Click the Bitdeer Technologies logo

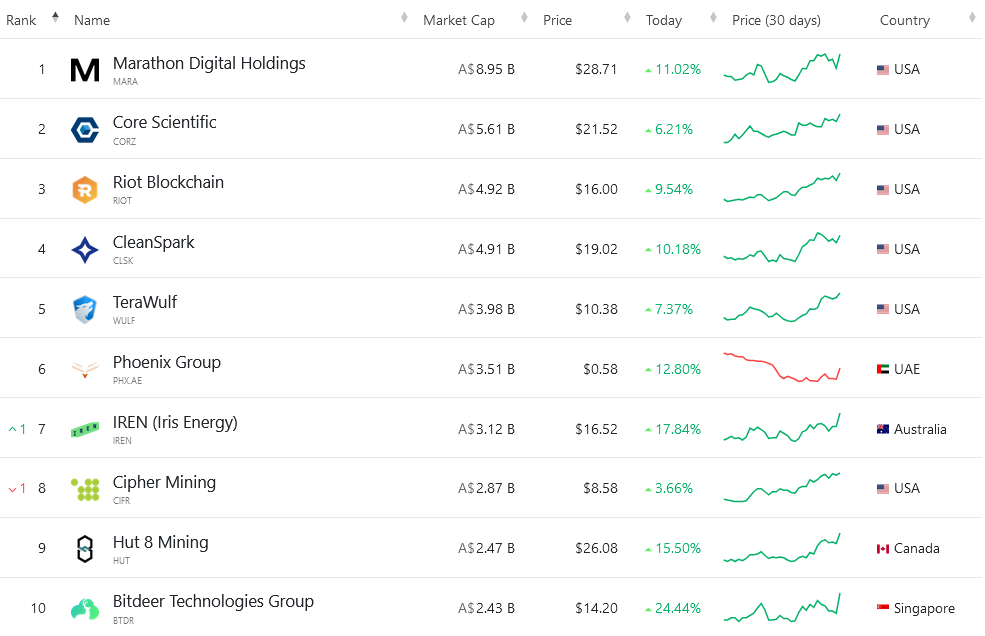point(85,609)
